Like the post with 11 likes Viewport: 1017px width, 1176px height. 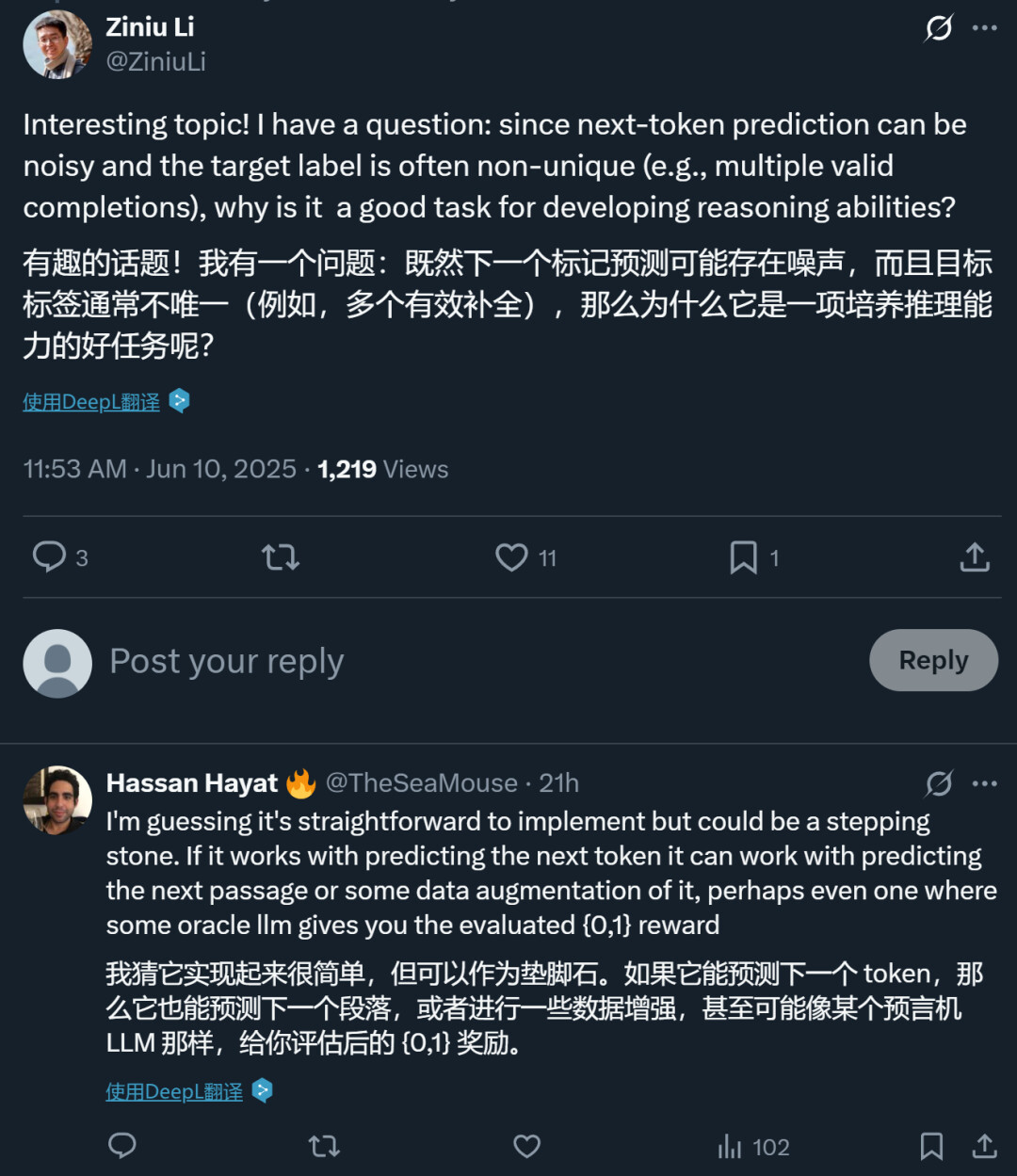pyautogui.click(x=512, y=557)
